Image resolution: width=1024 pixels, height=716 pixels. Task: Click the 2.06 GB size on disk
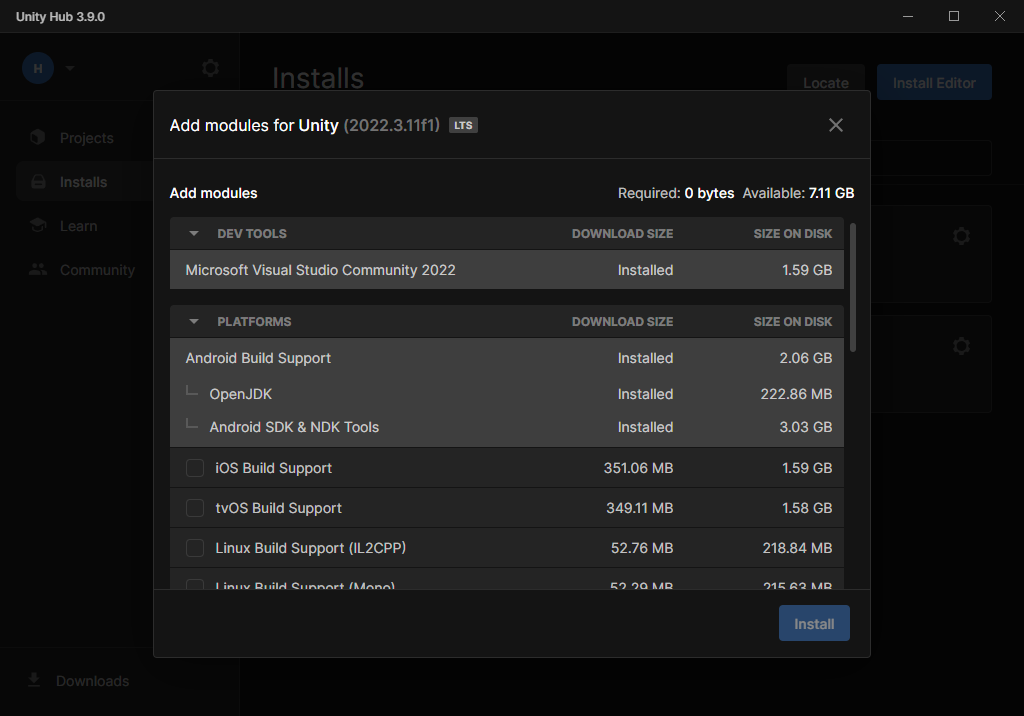coord(806,358)
